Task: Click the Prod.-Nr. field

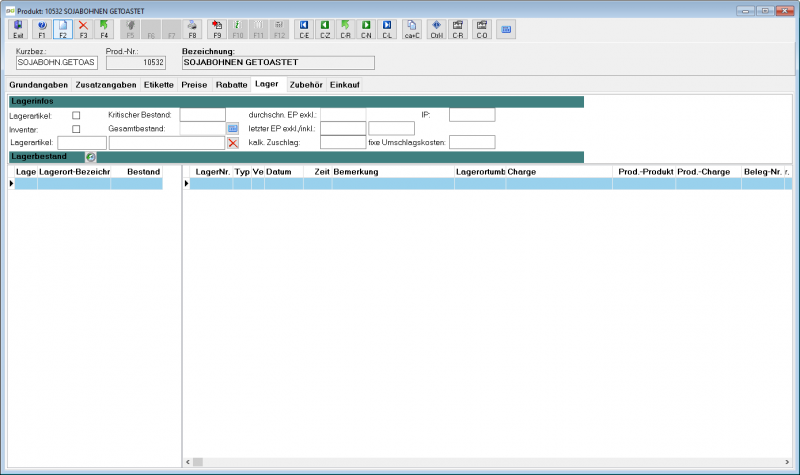Action: pos(136,62)
